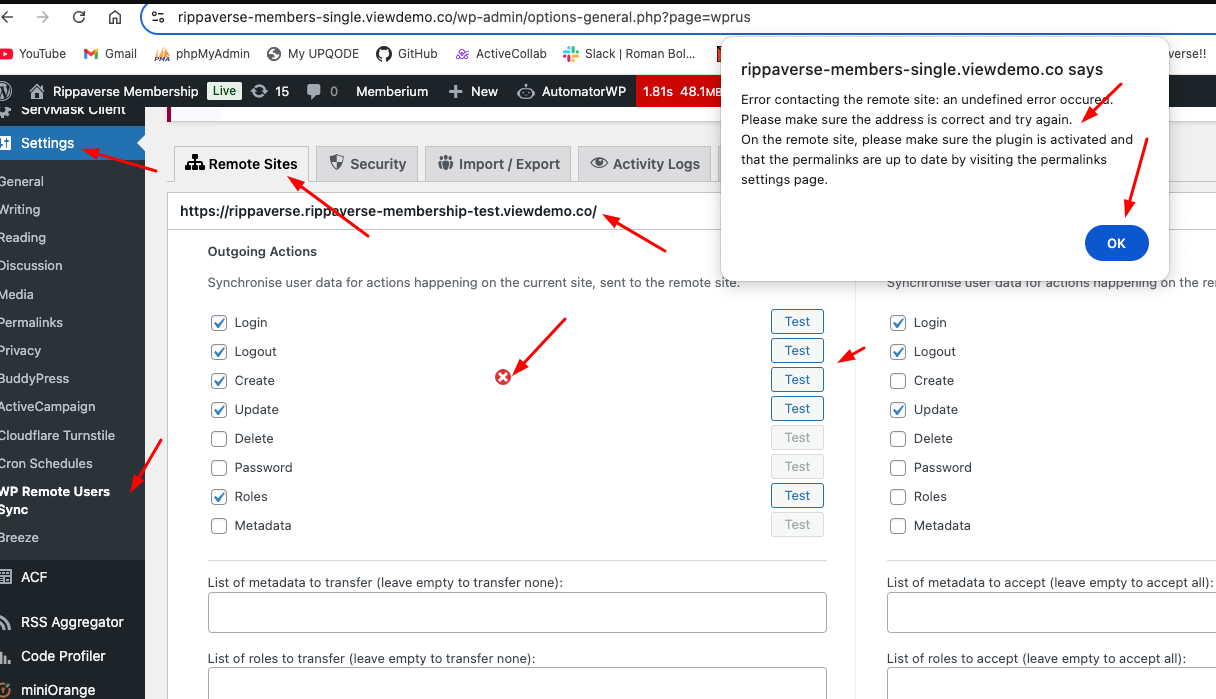The height and width of the screenshot is (699, 1216).
Task: Click the Code Profiler timing indicator
Action: point(679,91)
